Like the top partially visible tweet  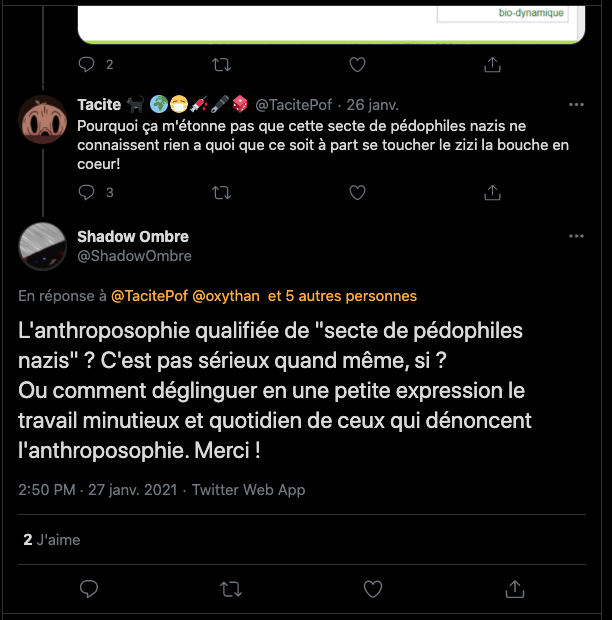pyautogui.click(x=357, y=64)
